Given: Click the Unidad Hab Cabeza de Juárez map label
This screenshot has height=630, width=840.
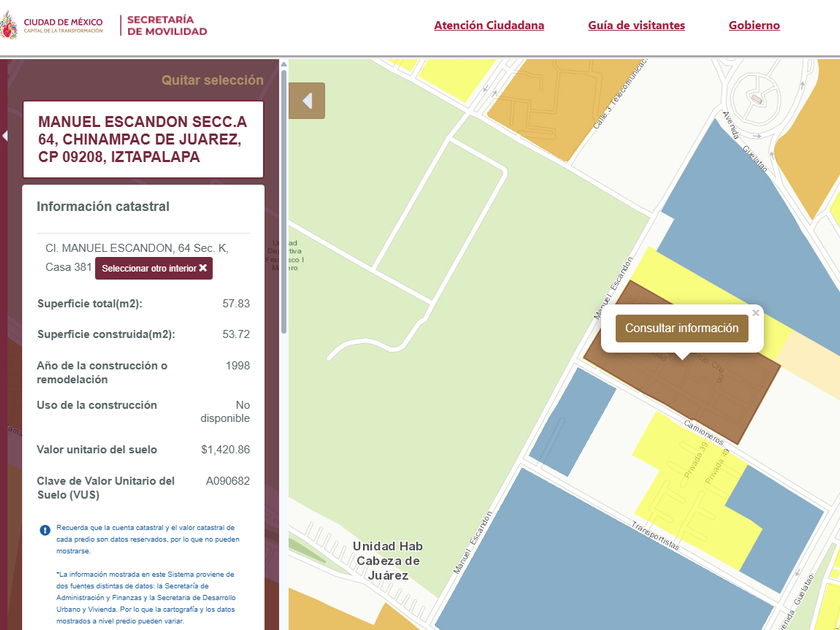Looking at the screenshot, I should 388,561.
